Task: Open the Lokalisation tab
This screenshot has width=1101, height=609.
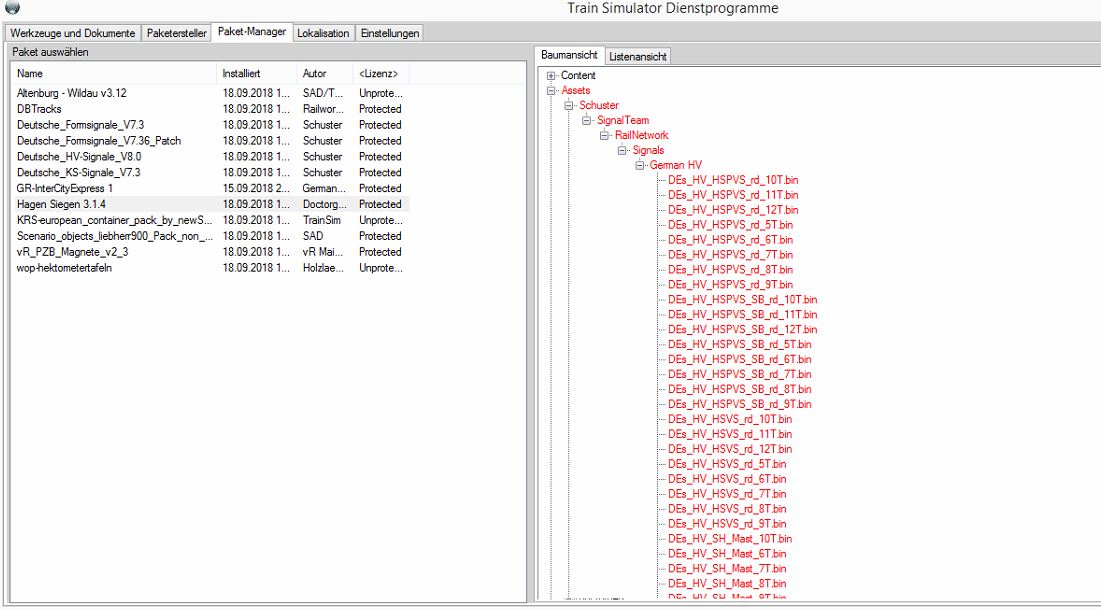Action: 323,33
